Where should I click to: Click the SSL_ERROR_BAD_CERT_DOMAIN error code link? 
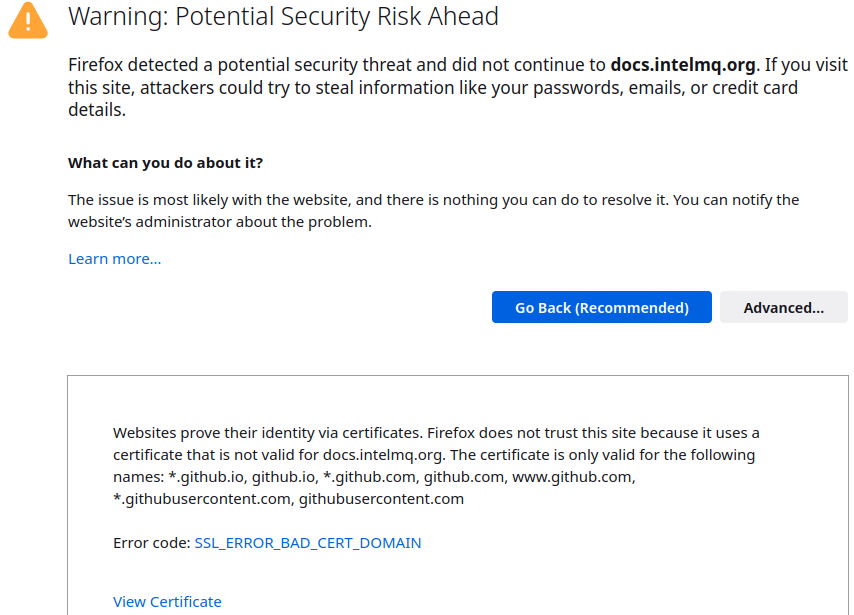pos(307,543)
